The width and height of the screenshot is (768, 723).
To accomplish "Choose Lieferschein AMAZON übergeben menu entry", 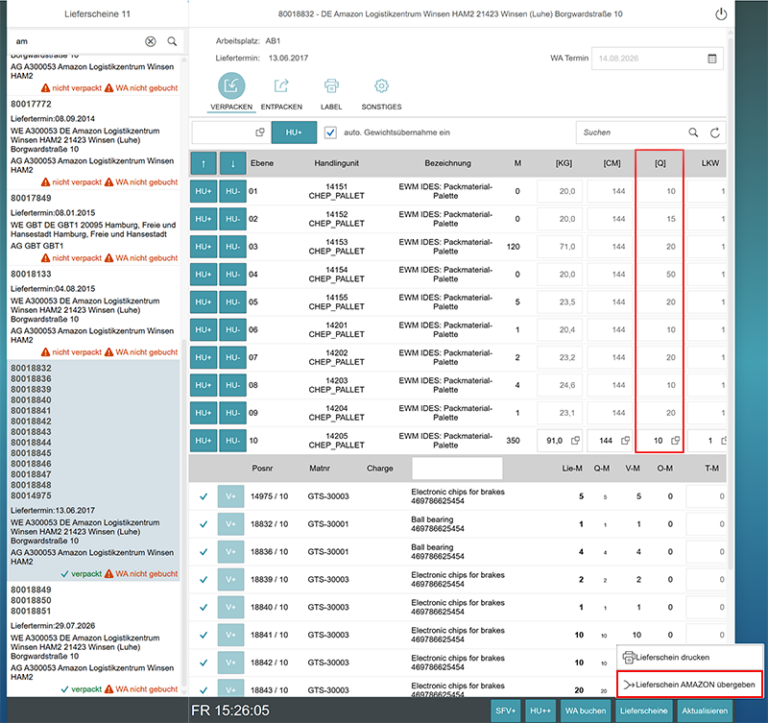I will click(x=690, y=684).
